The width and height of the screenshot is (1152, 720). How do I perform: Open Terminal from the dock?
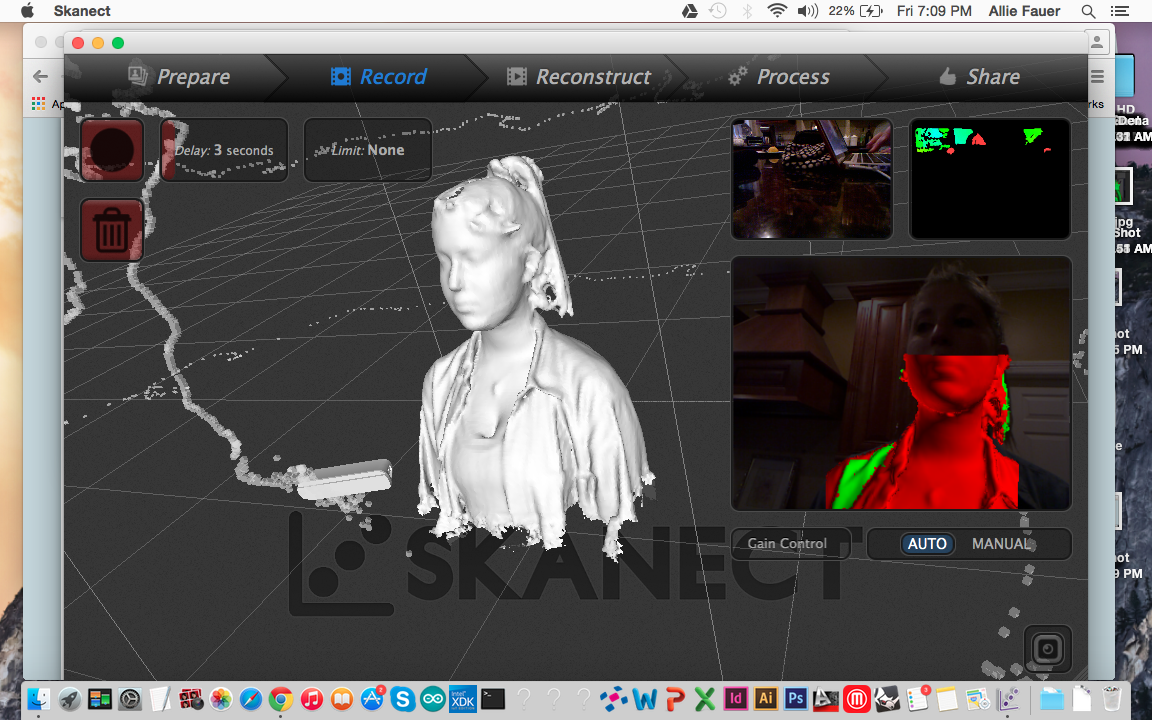pos(493,699)
